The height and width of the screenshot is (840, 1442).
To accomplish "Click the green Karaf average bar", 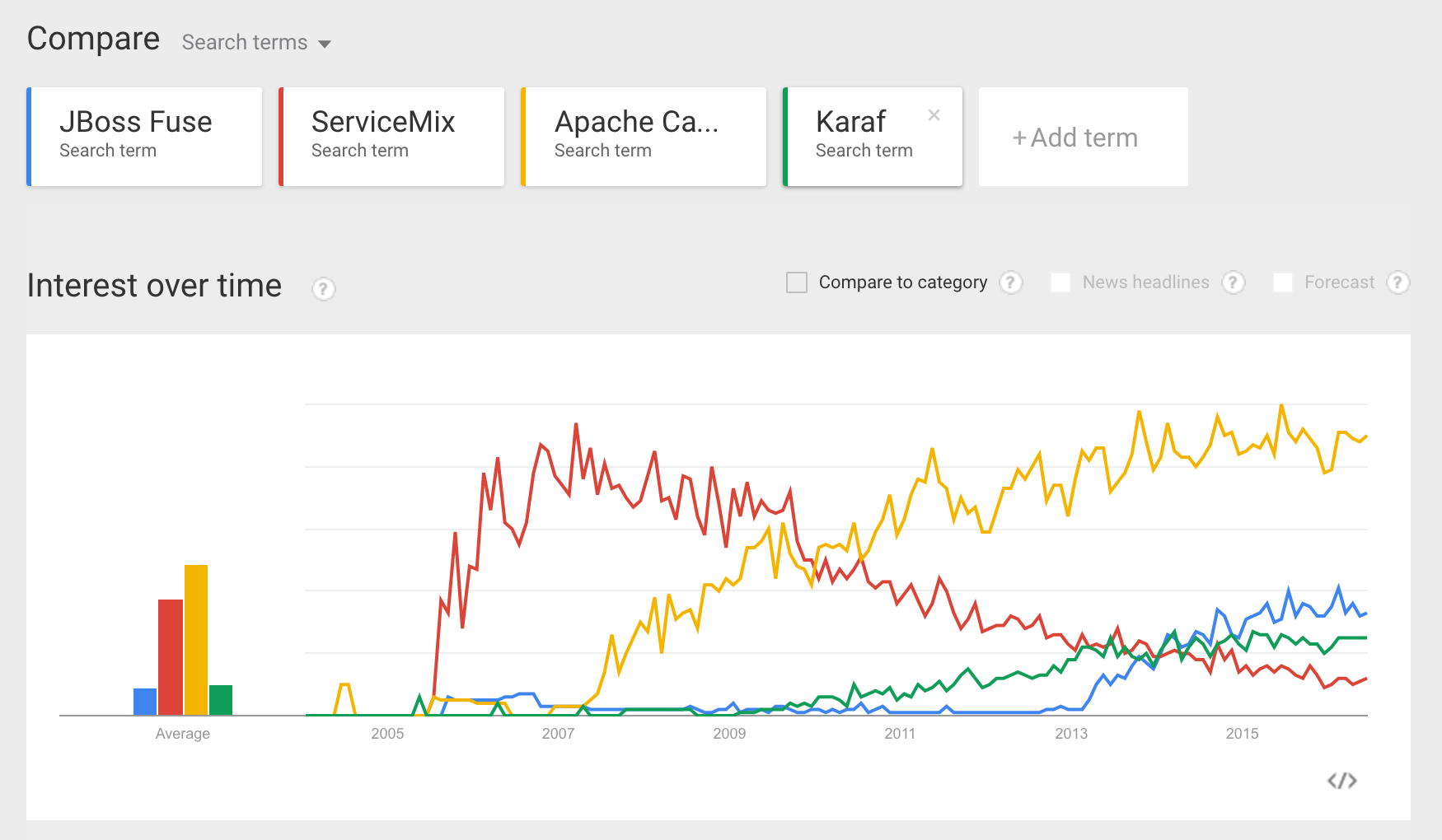I will tap(221, 700).
